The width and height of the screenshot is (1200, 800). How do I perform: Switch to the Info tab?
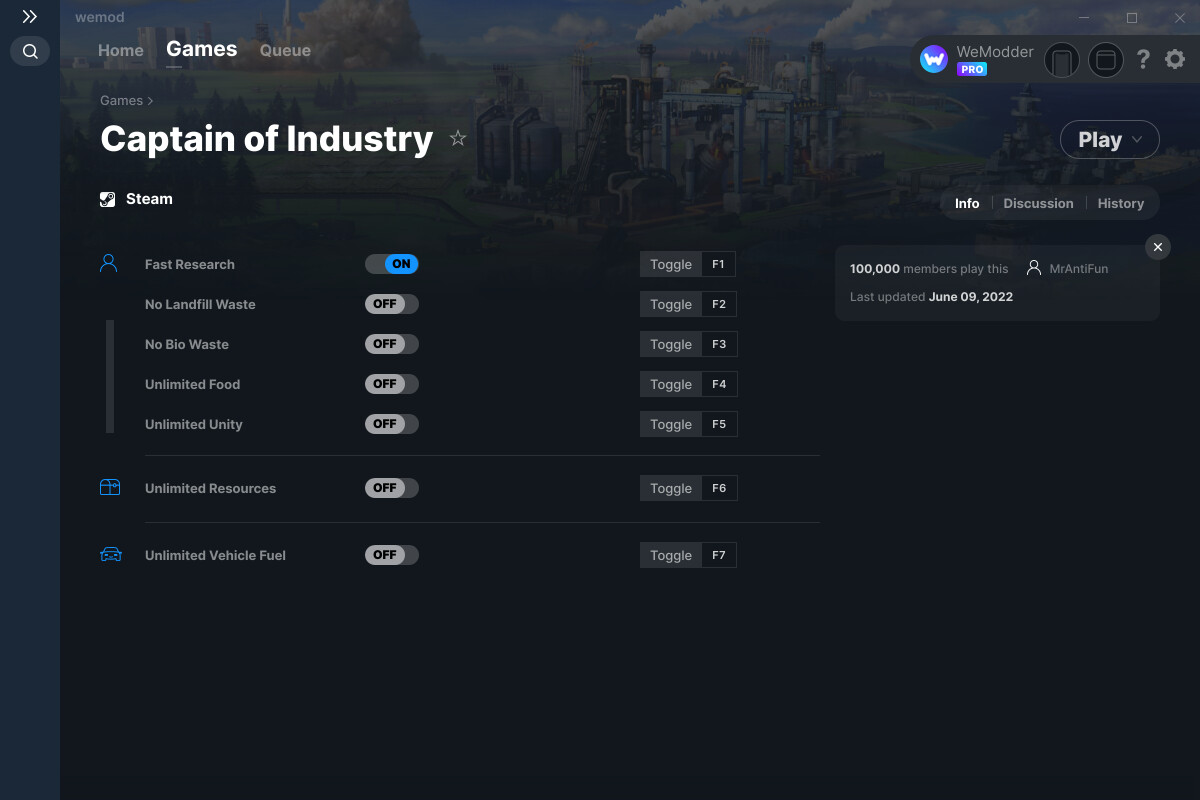tap(967, 203)
